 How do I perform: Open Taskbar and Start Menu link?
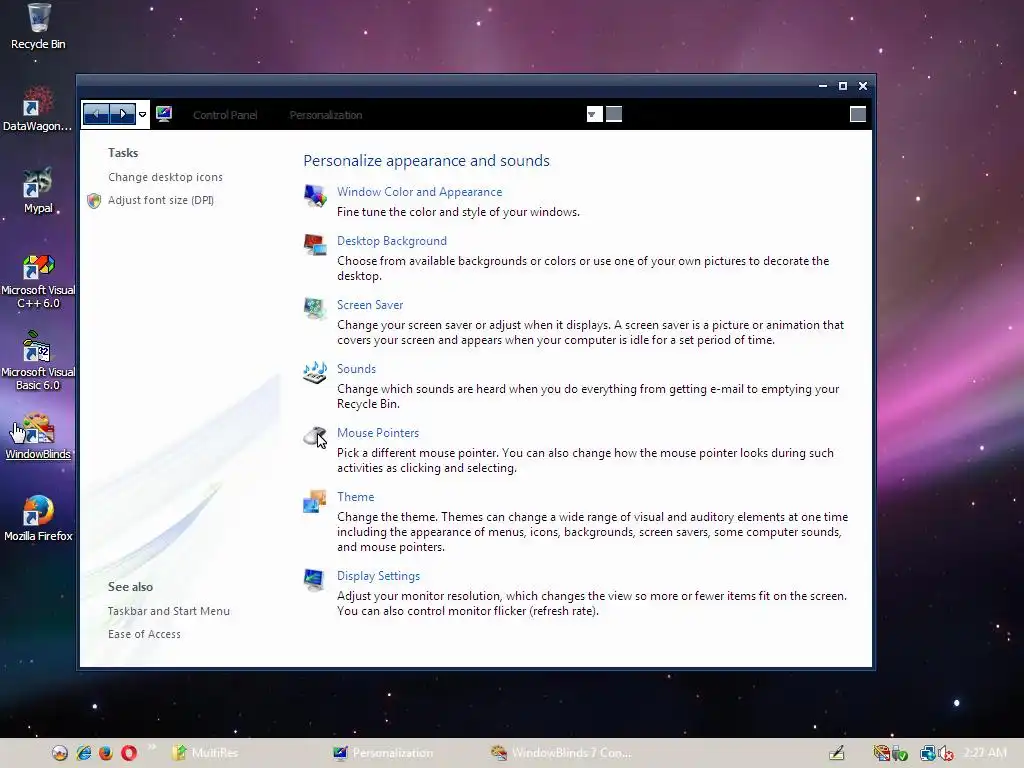(x=168, y=611)
